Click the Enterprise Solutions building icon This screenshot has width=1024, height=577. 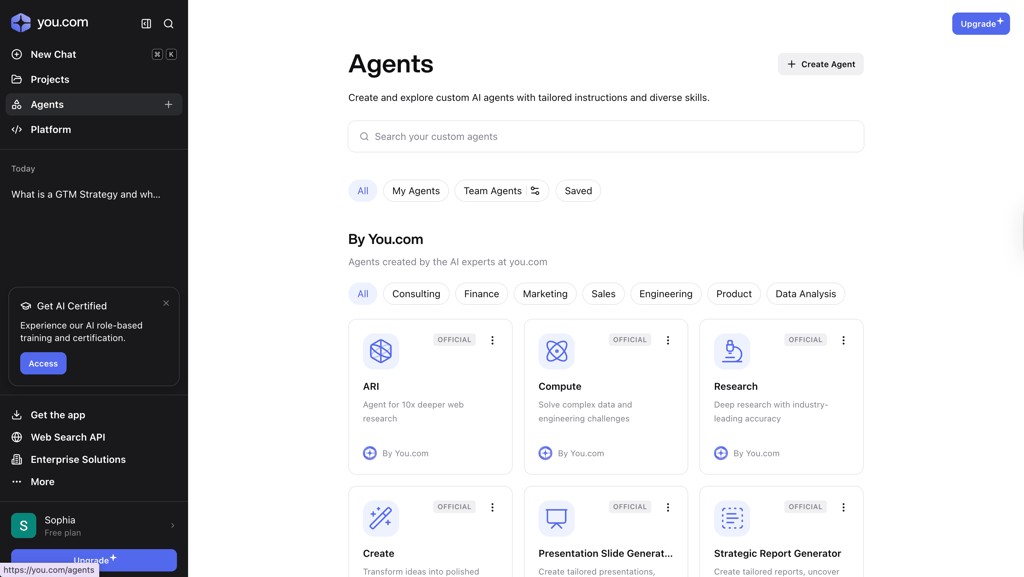17,460
